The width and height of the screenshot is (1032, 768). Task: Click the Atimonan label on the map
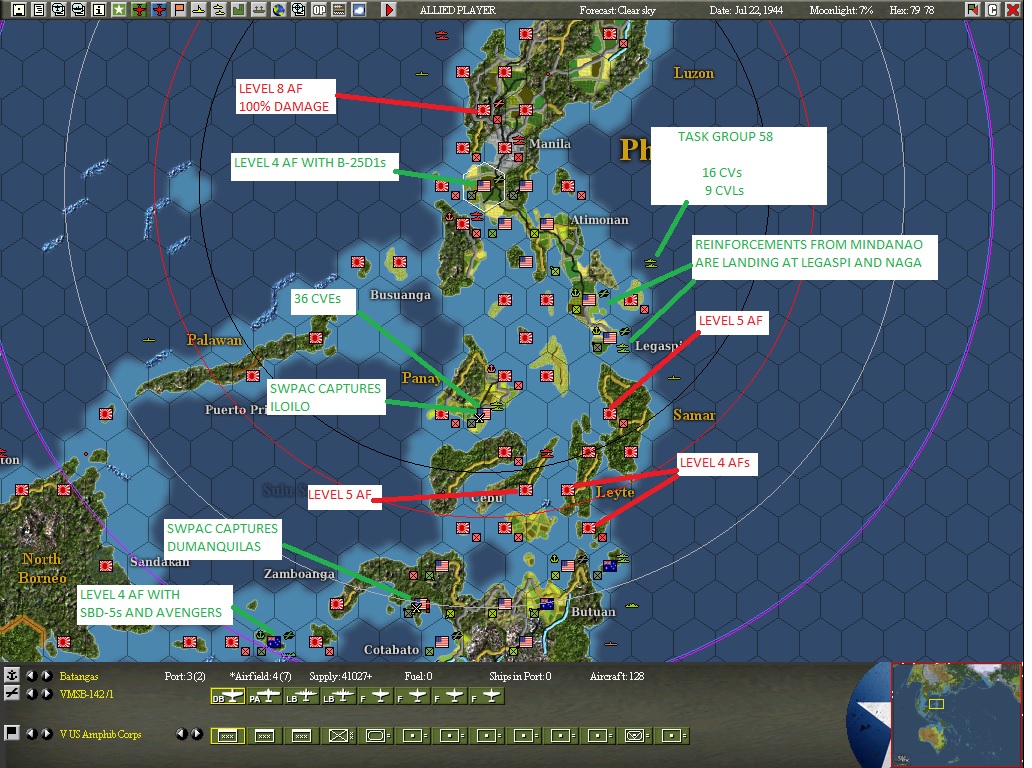coord(599,219)
